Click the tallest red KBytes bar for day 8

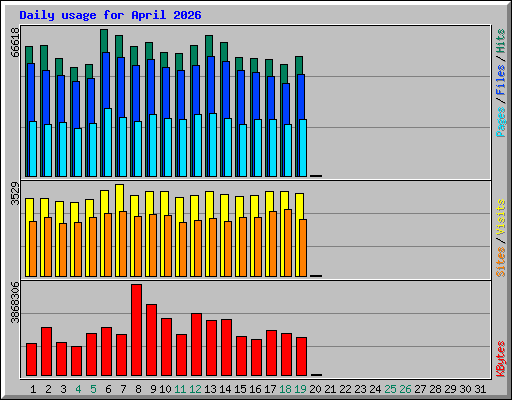point(136,330)
